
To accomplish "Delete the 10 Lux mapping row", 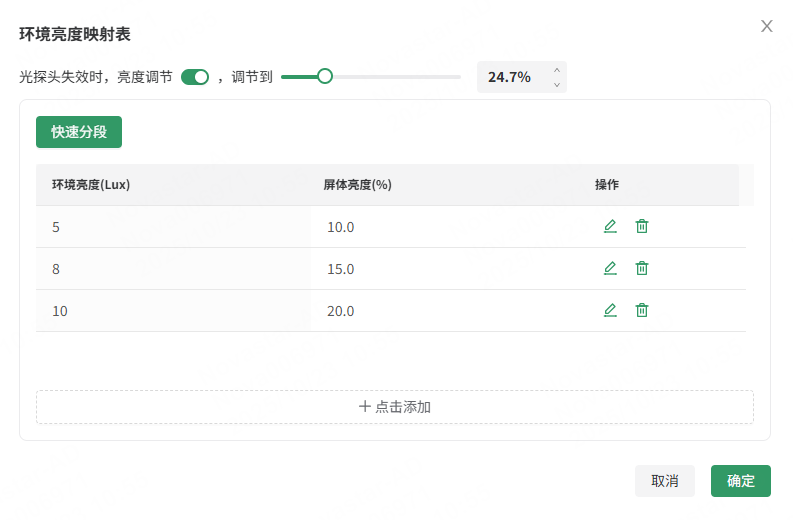I will pyautogui.click(x=642, y=310).
